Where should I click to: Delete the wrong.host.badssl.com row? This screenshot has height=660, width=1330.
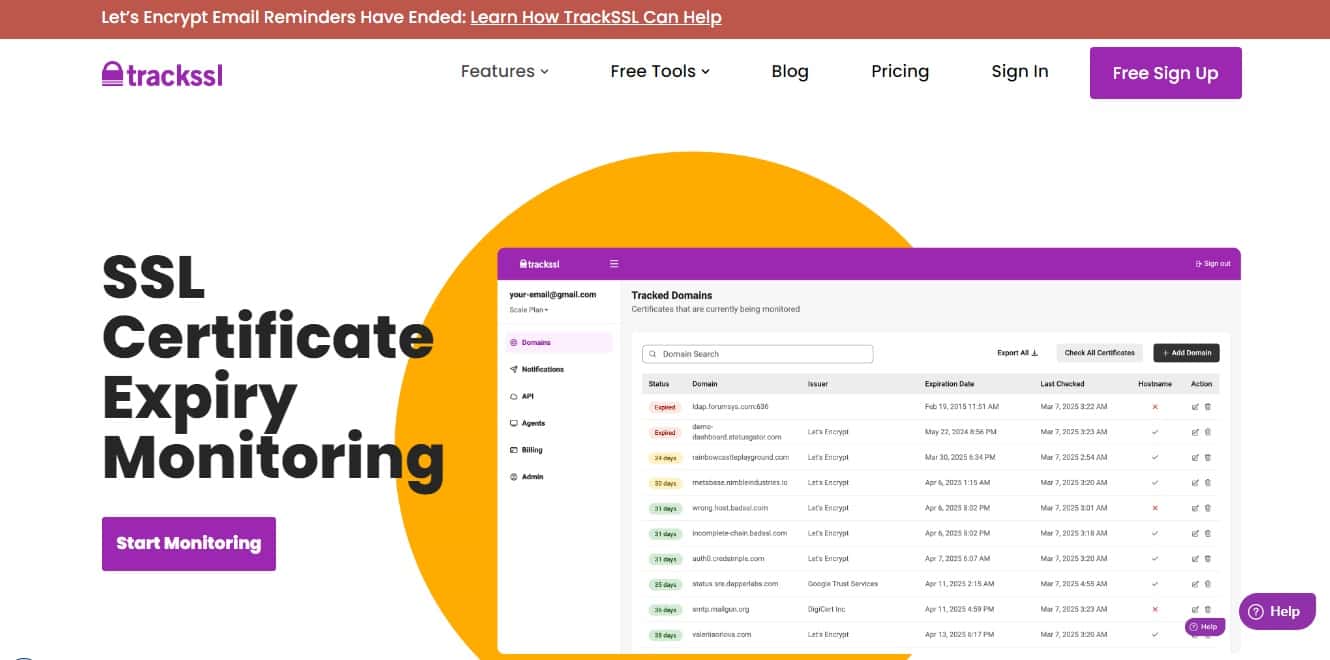click(x=1207, y=508)
